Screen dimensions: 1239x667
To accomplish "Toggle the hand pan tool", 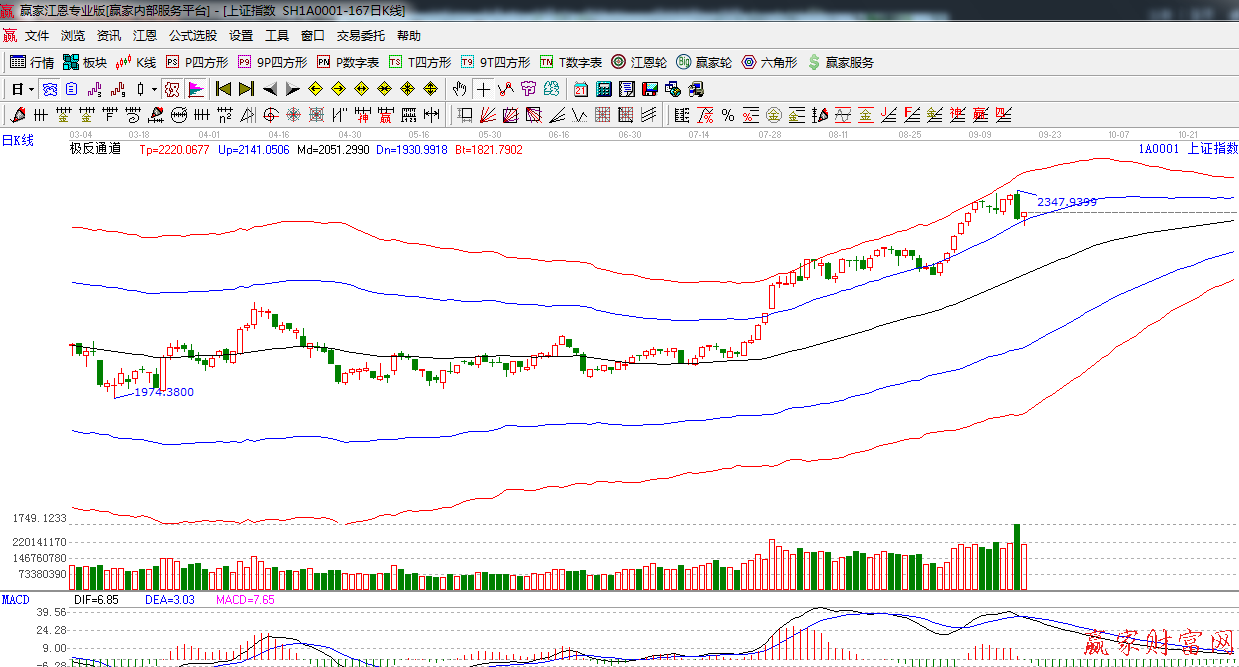I will (x=459, y=89).
